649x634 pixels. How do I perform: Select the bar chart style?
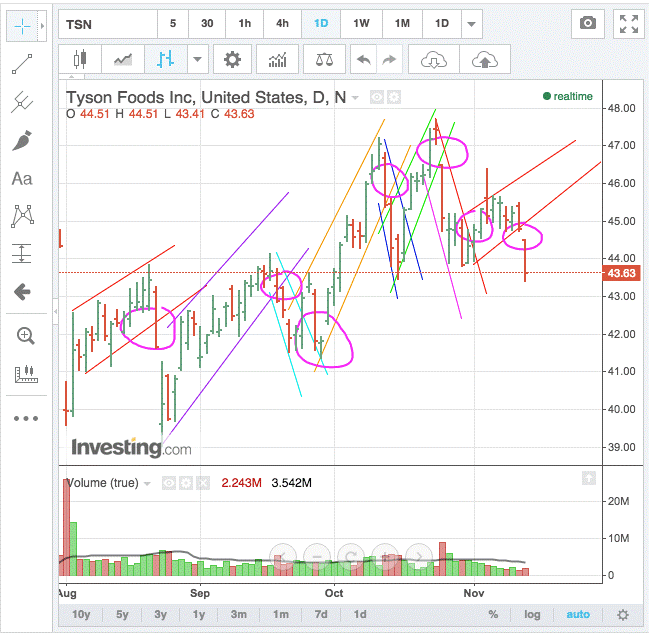click(x=166, y=60)
